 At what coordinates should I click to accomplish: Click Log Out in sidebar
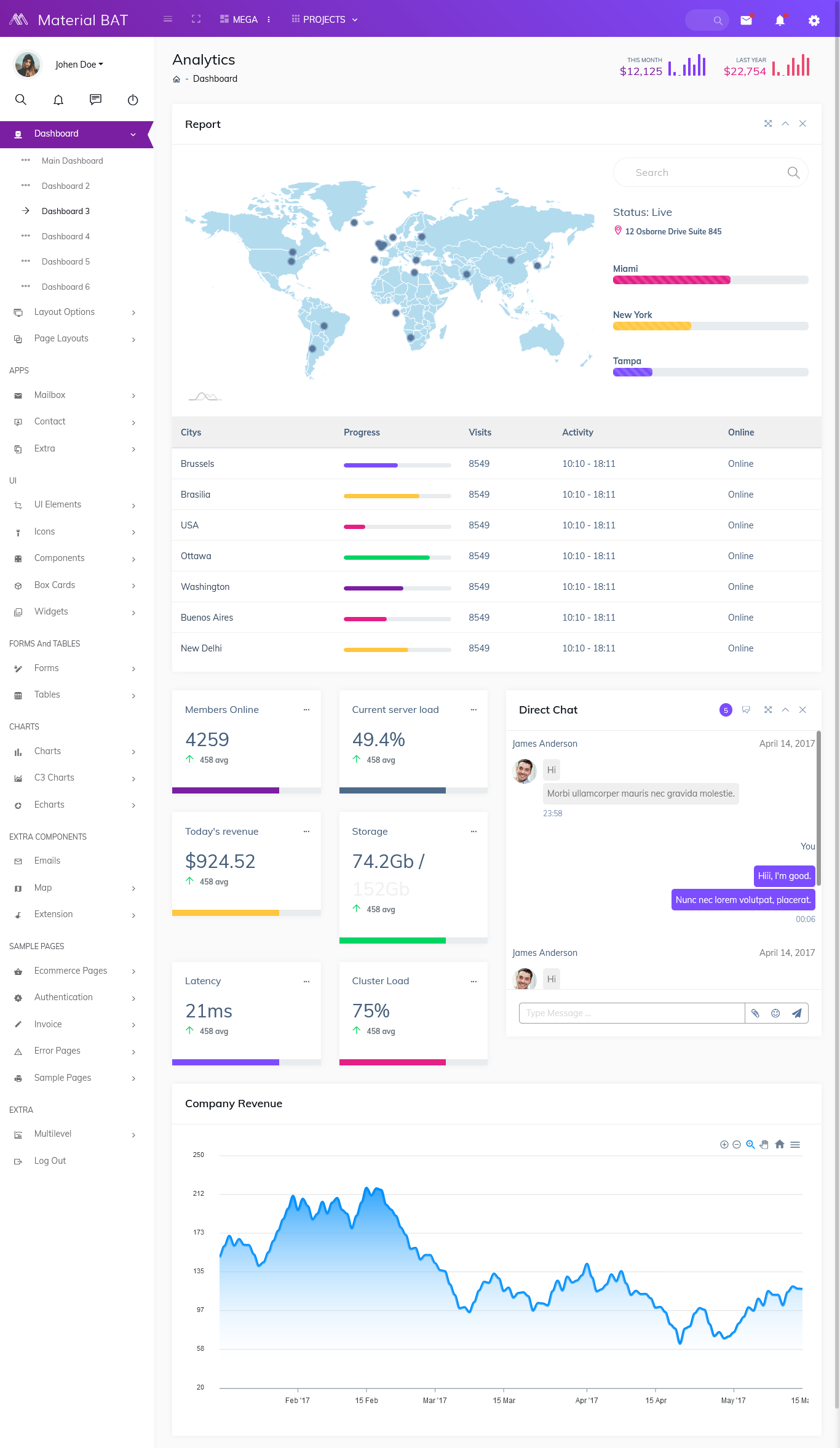click(x=50, y=1161)
